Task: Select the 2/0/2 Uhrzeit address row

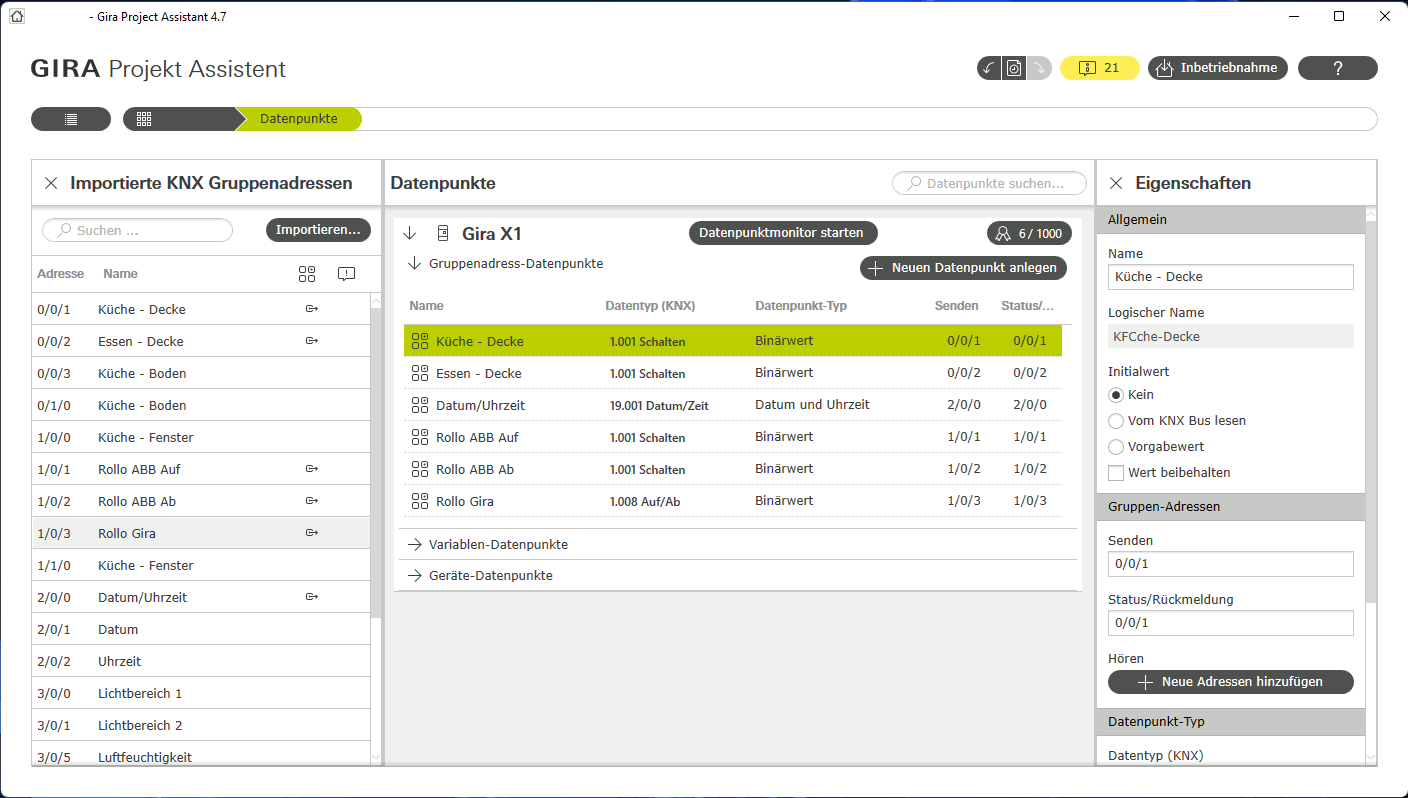Action: point(201,661)
